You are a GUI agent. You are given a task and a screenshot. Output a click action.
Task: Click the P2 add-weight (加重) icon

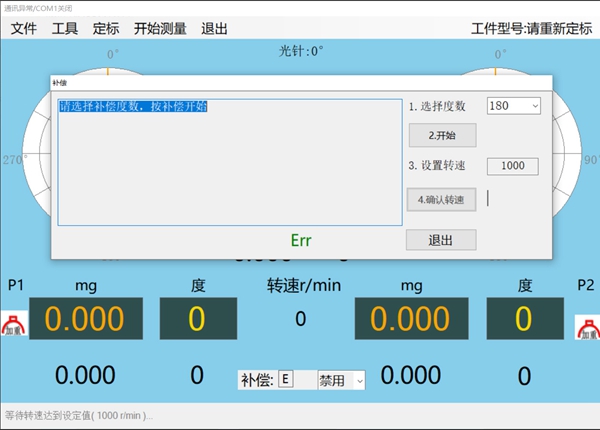click(585, 326)
